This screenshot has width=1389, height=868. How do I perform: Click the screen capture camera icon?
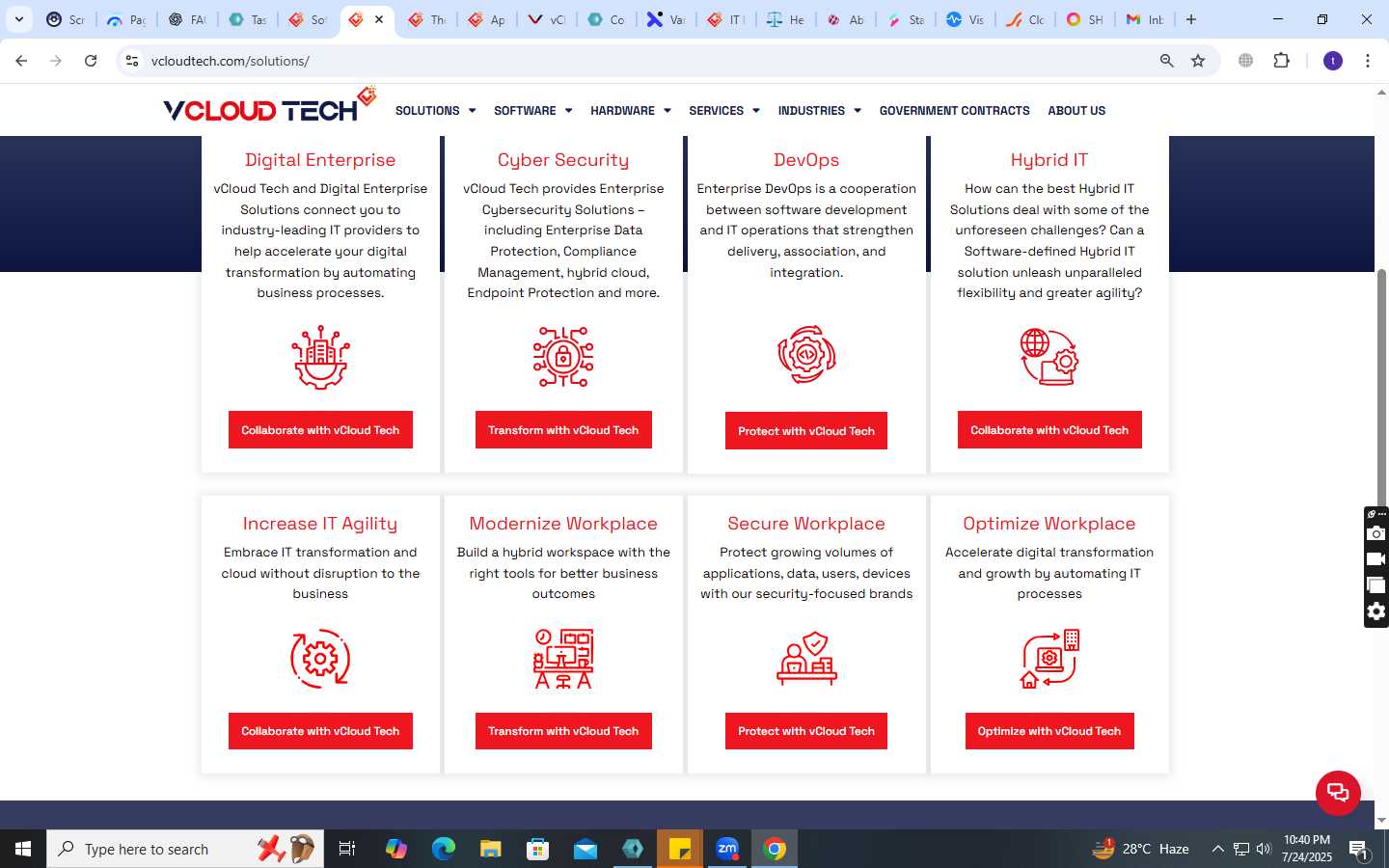coord(1376,533)
